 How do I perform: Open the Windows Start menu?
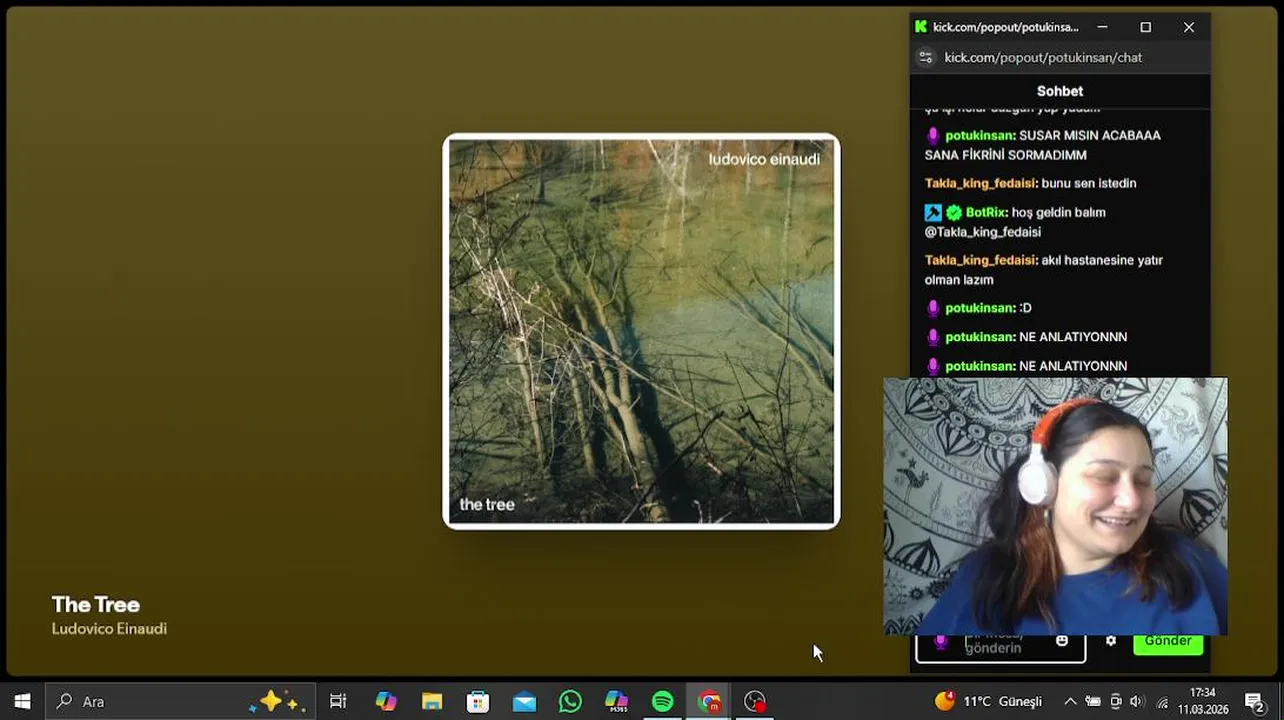click(22, 702)
